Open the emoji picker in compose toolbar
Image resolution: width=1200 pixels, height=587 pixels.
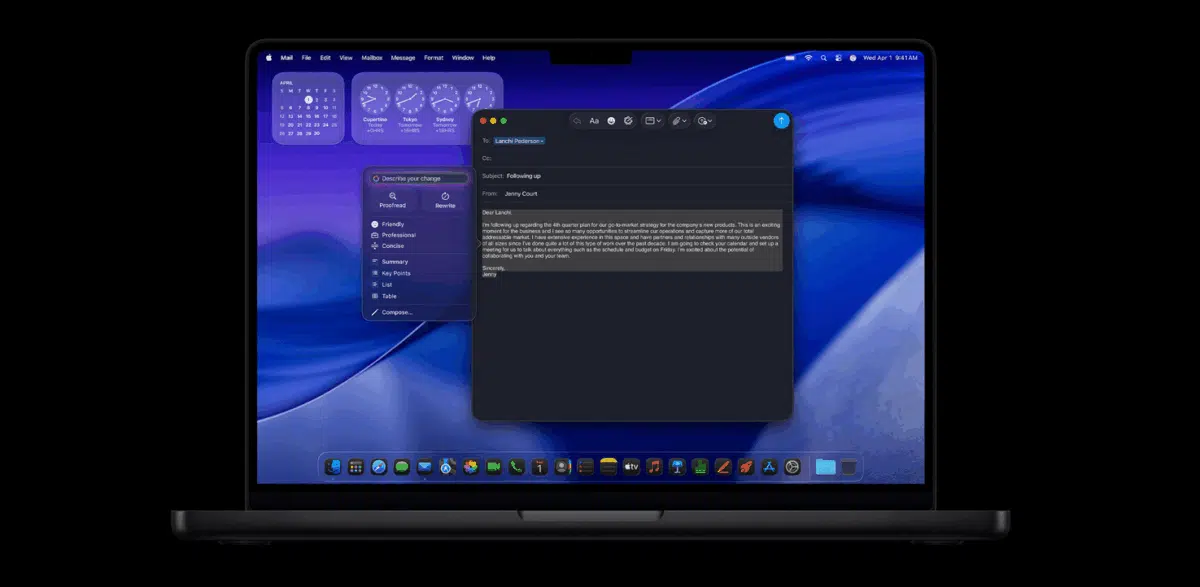612,120
